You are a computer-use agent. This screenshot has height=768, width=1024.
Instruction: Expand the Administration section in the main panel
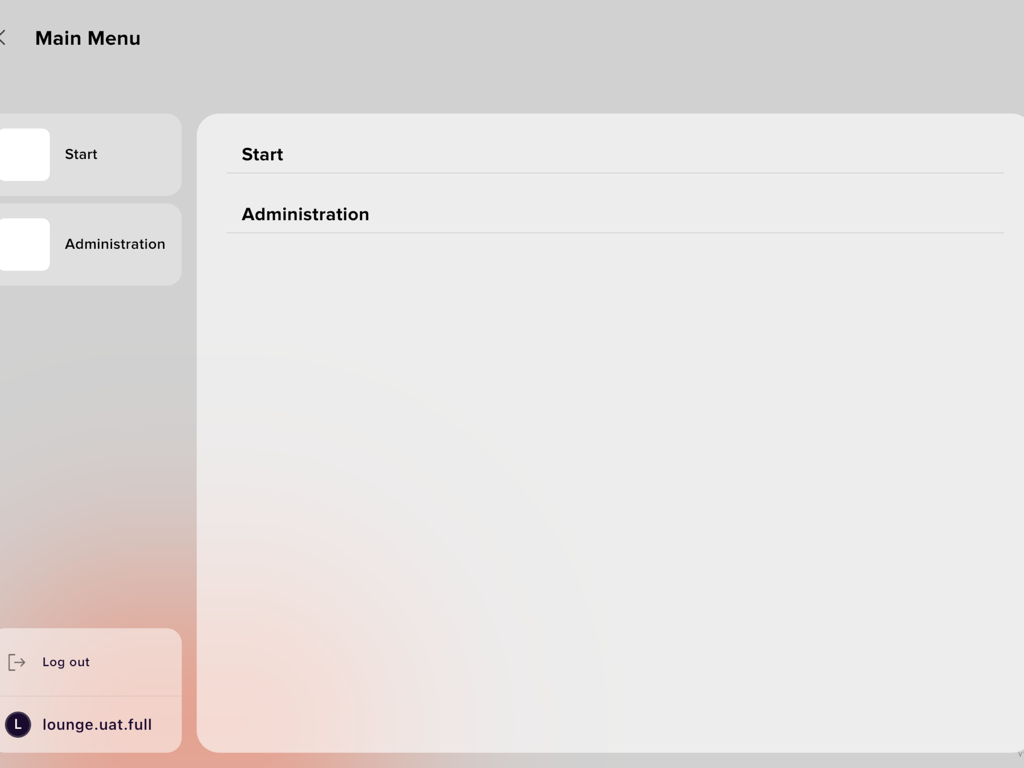[305, 214]
